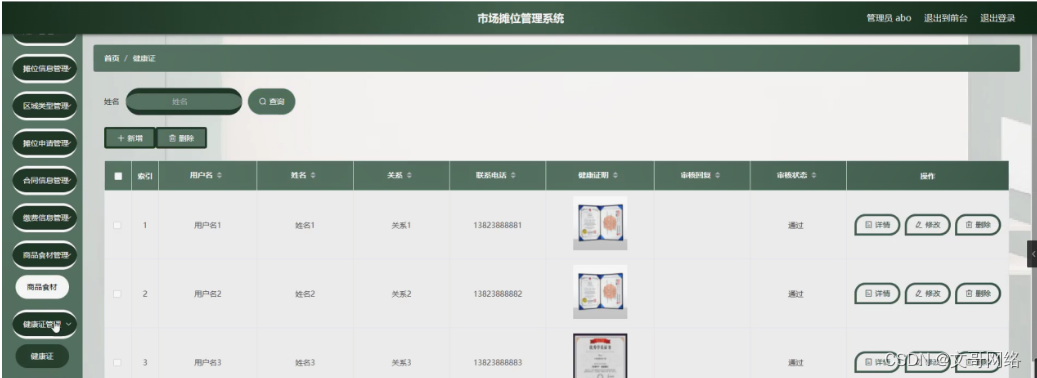Click the 用户名1 cell
1037x378 pixels.
(207, 225)
